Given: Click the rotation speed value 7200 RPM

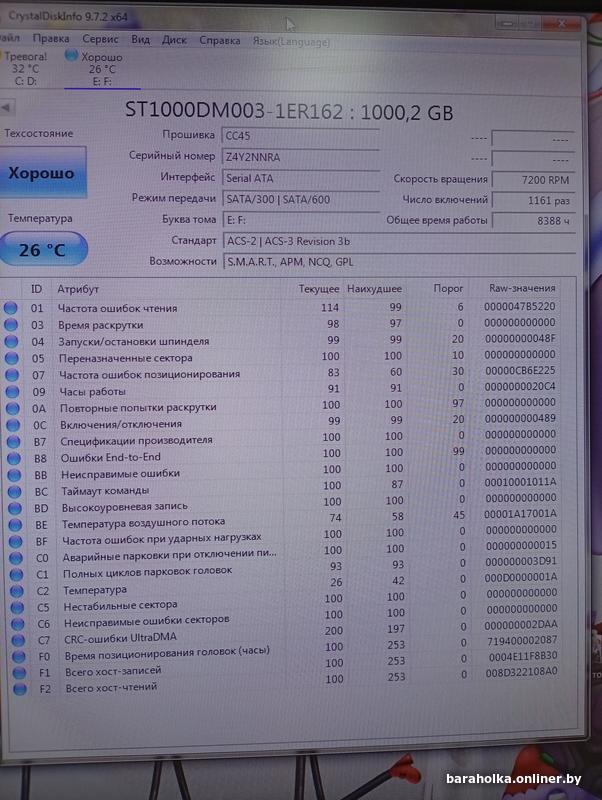Looking at the screenshot, I should coord(533,180).
